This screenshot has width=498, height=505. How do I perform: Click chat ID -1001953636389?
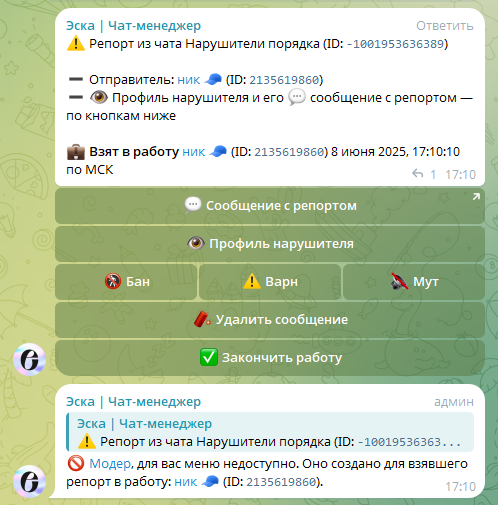[397, 44]
